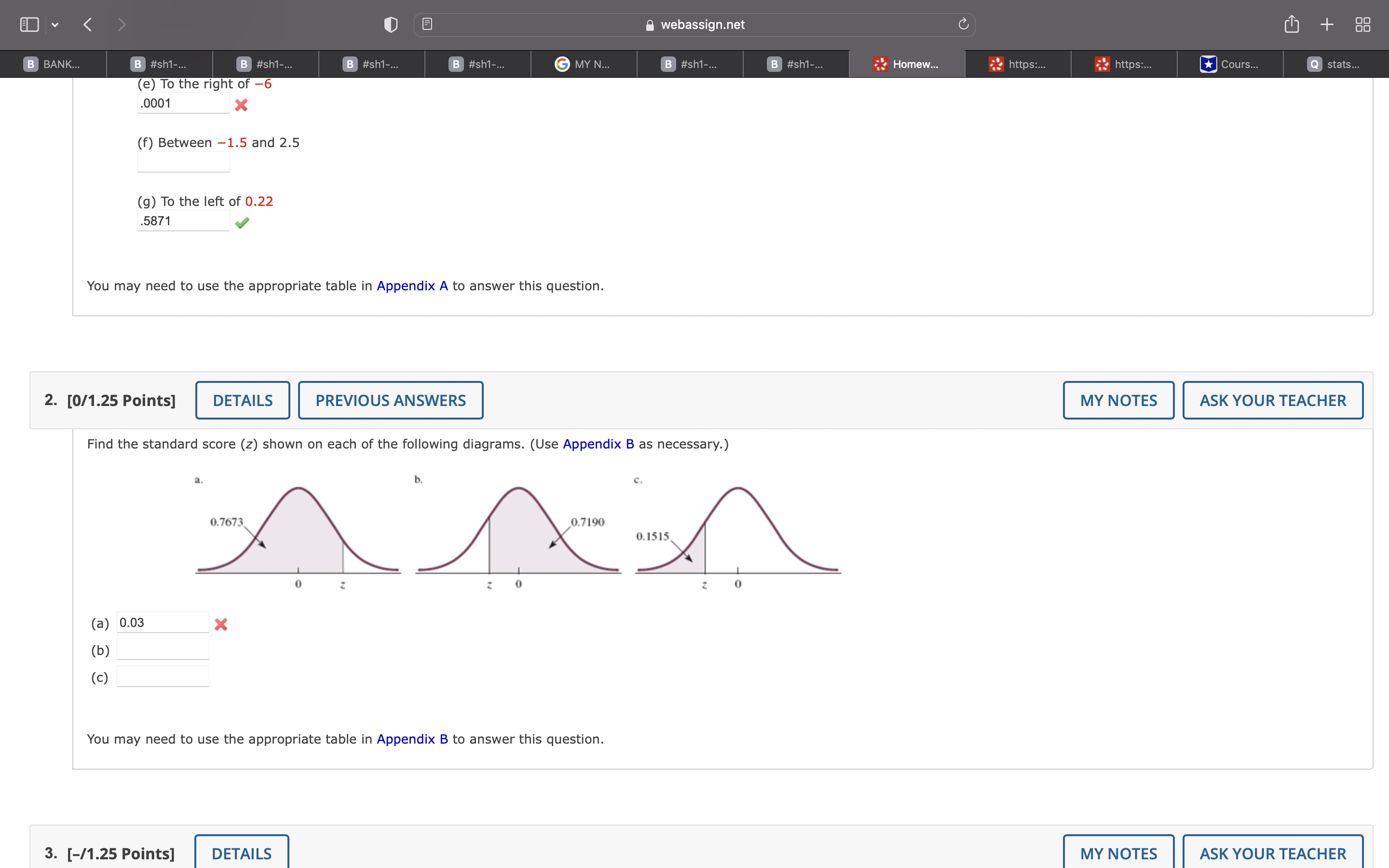Click the Share icon in toolbar
Screen dimensions: 1389x868
tap(1292, 24)
